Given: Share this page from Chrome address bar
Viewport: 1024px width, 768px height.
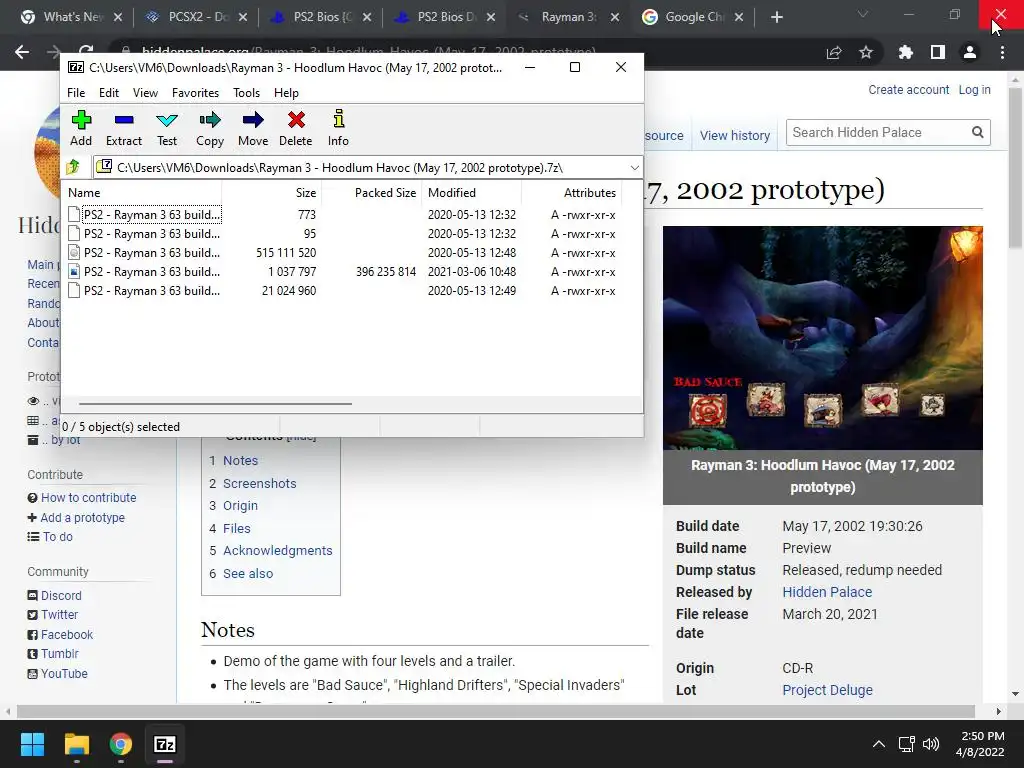Looking at the screenshot, I should click(x=834, y=52).
